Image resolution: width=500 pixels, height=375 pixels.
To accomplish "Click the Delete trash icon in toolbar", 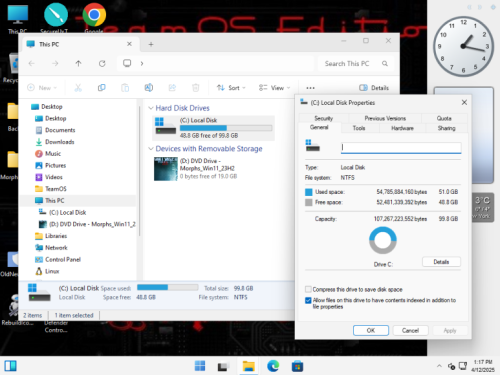I will pos(196,88).
